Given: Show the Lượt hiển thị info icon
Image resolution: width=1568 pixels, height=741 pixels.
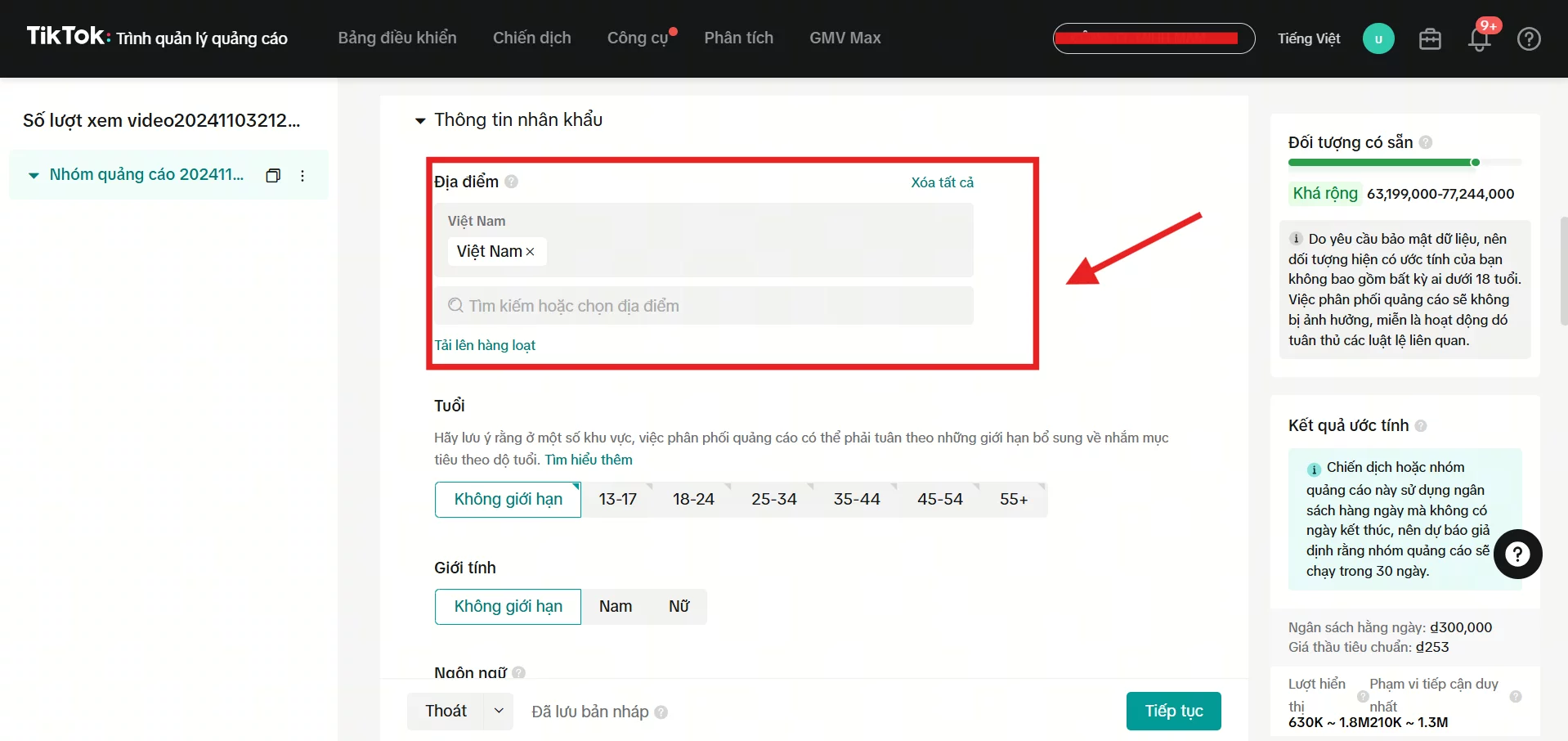Looking at the screenshot, I should (1363, 697).
